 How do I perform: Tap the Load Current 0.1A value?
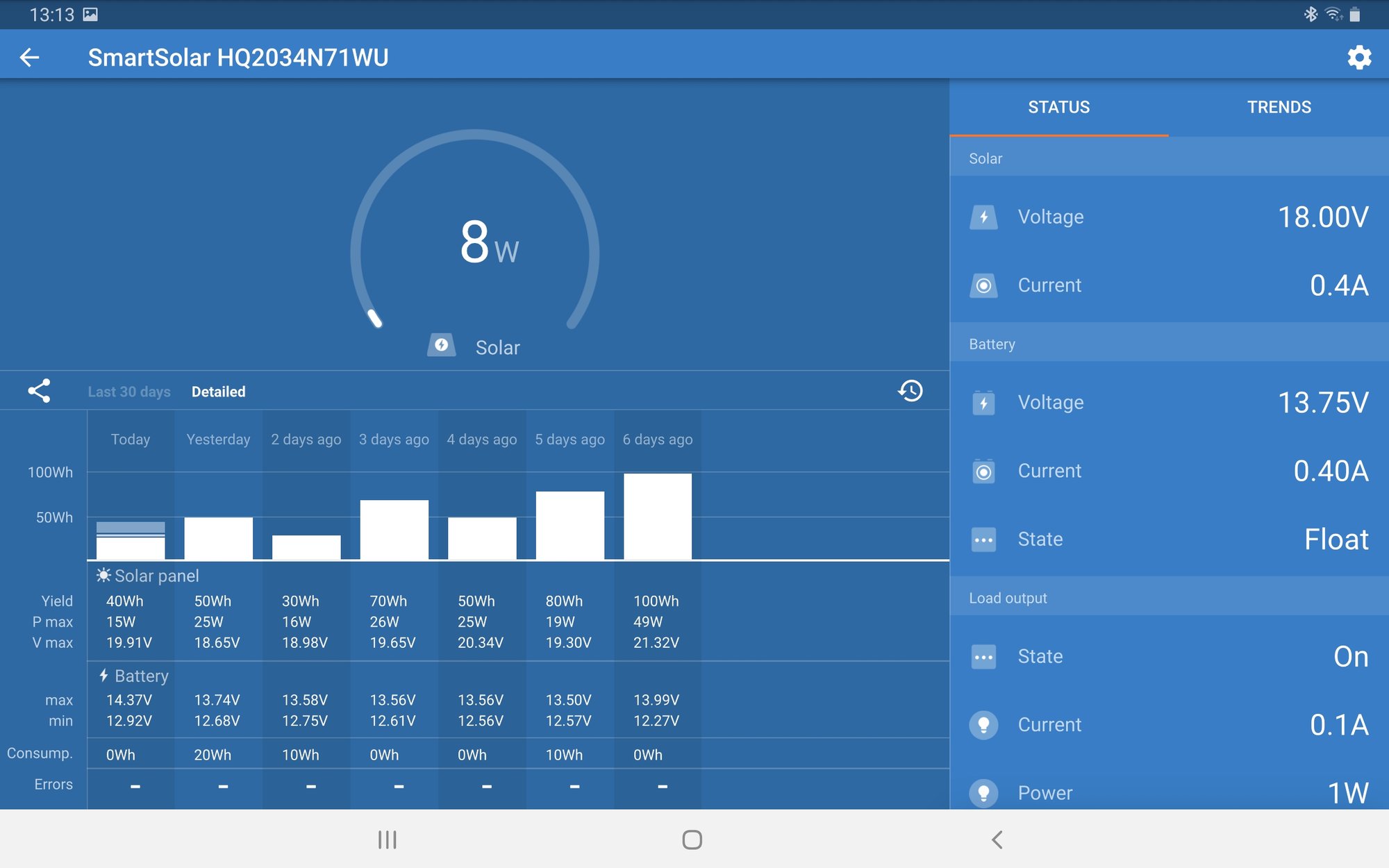1339,725
